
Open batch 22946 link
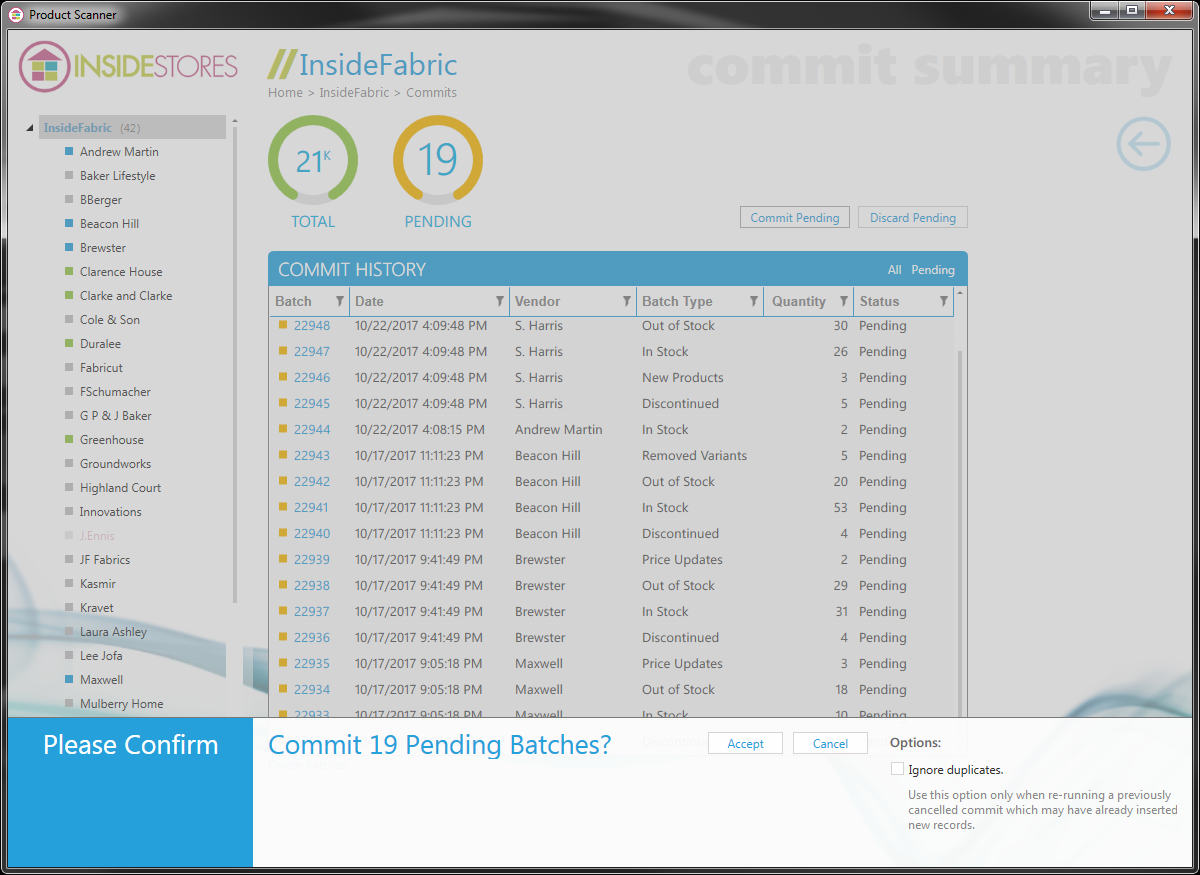[312, 378]
